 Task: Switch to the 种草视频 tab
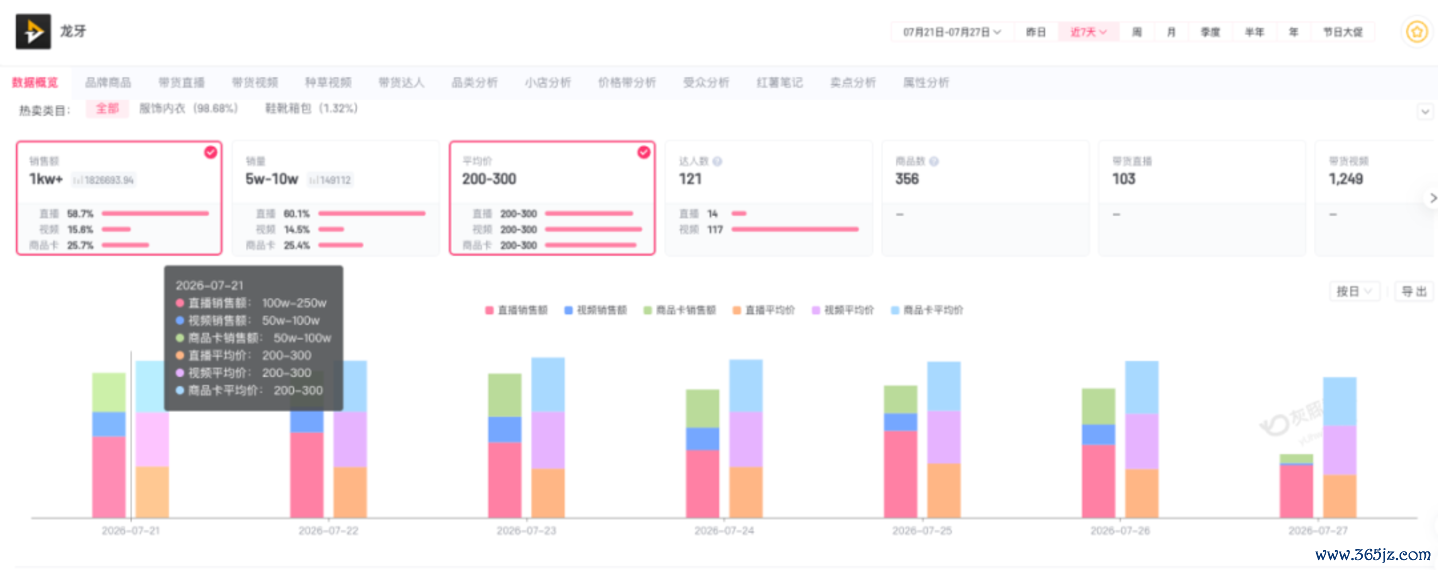328,82
